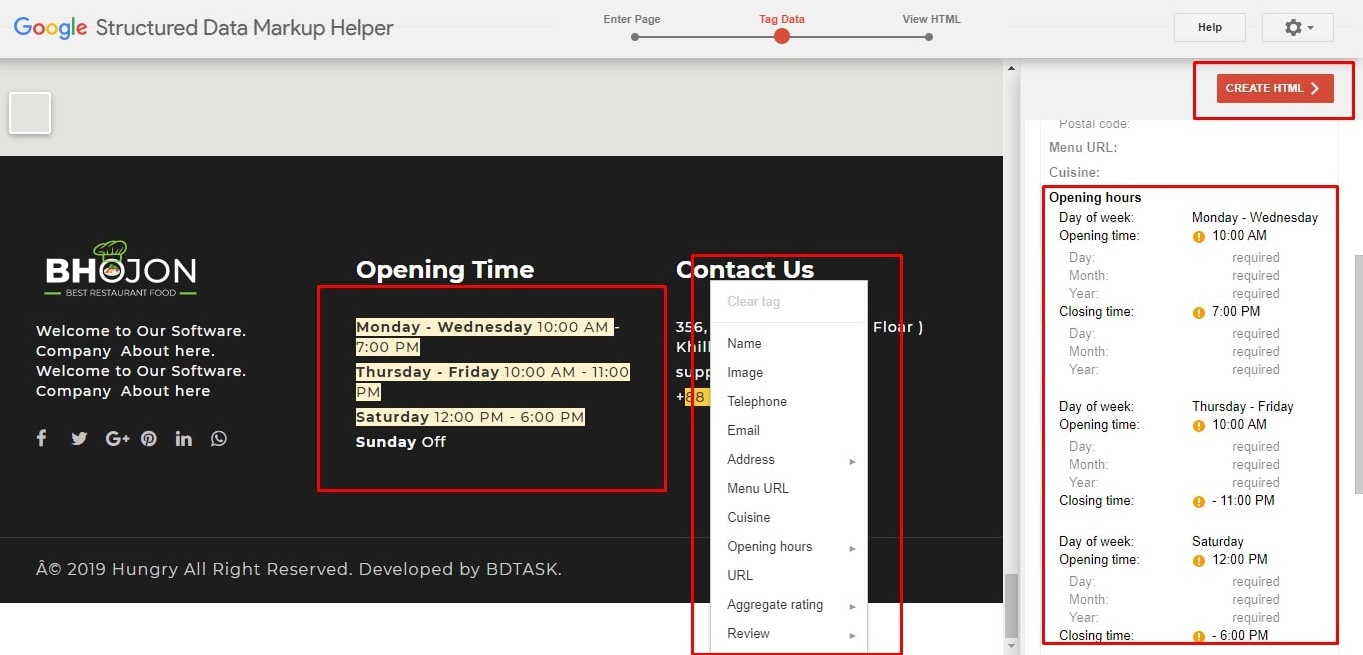Open the settings gear dropdown
Viewport: 1363px width, 655px height.
point(1298,28)
